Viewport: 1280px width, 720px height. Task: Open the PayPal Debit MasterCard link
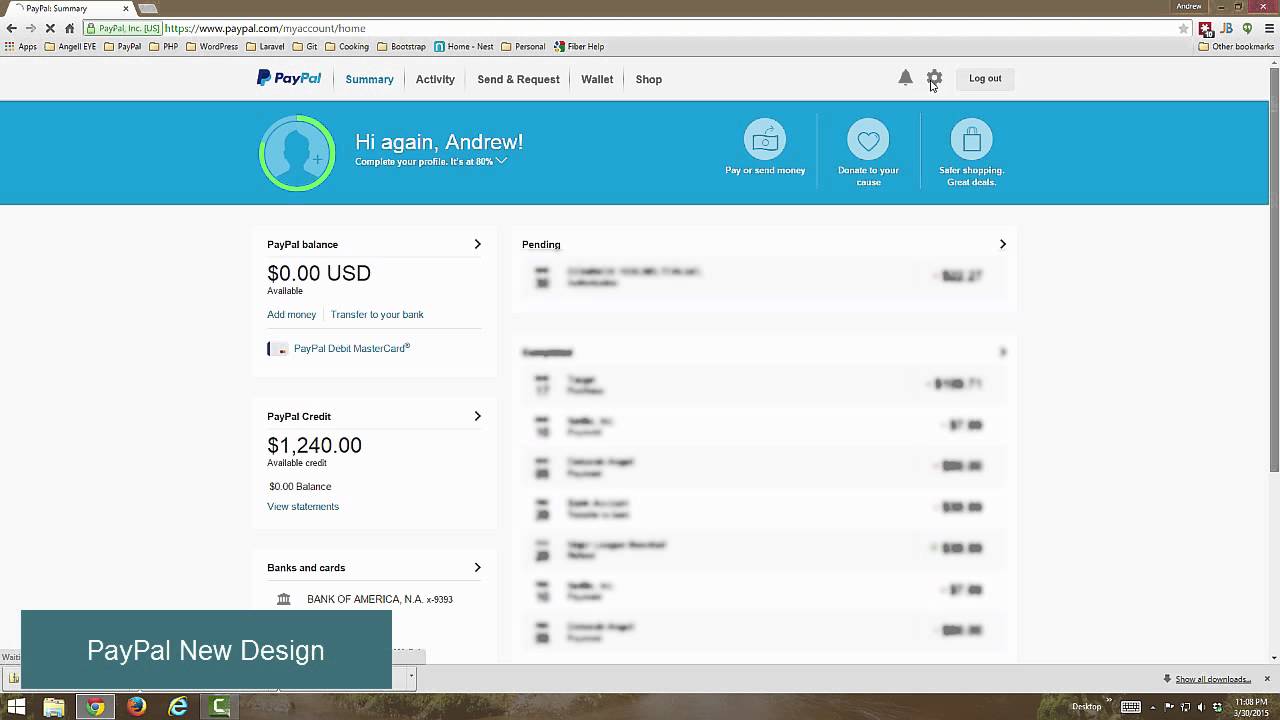pos(352,348)
